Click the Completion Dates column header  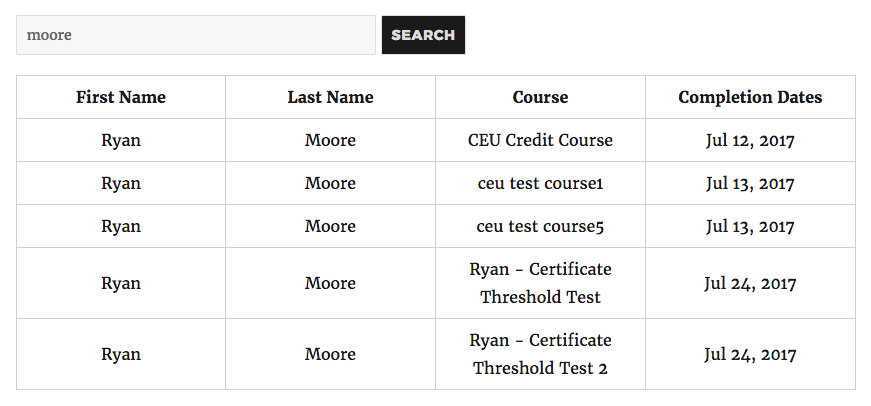(x=750, y=97)
